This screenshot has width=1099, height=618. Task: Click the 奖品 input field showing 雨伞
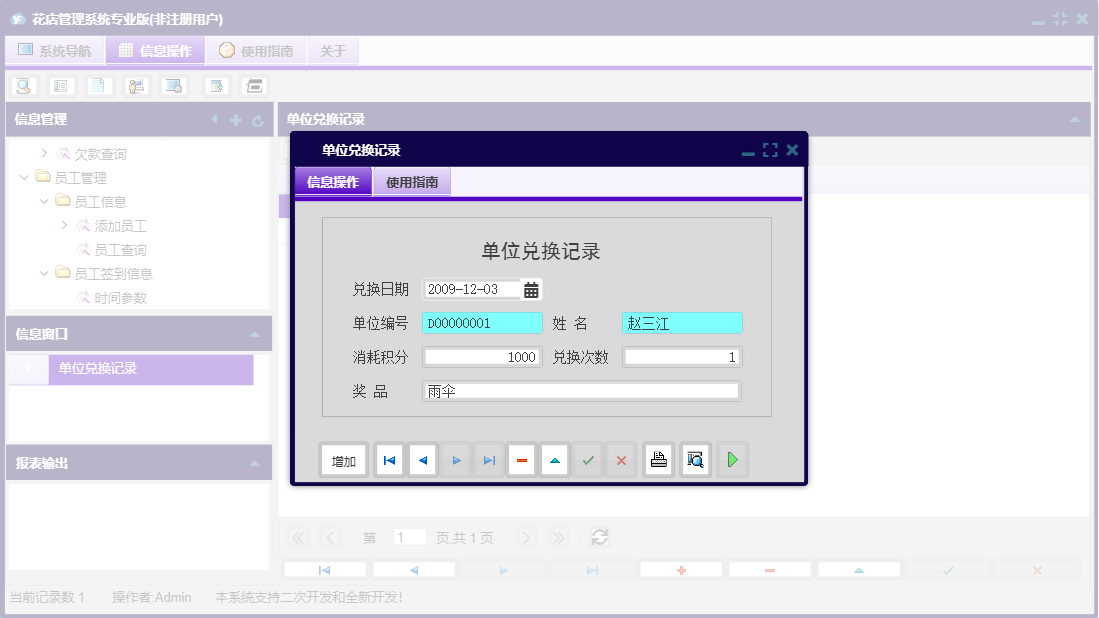[x=580, y=390]
